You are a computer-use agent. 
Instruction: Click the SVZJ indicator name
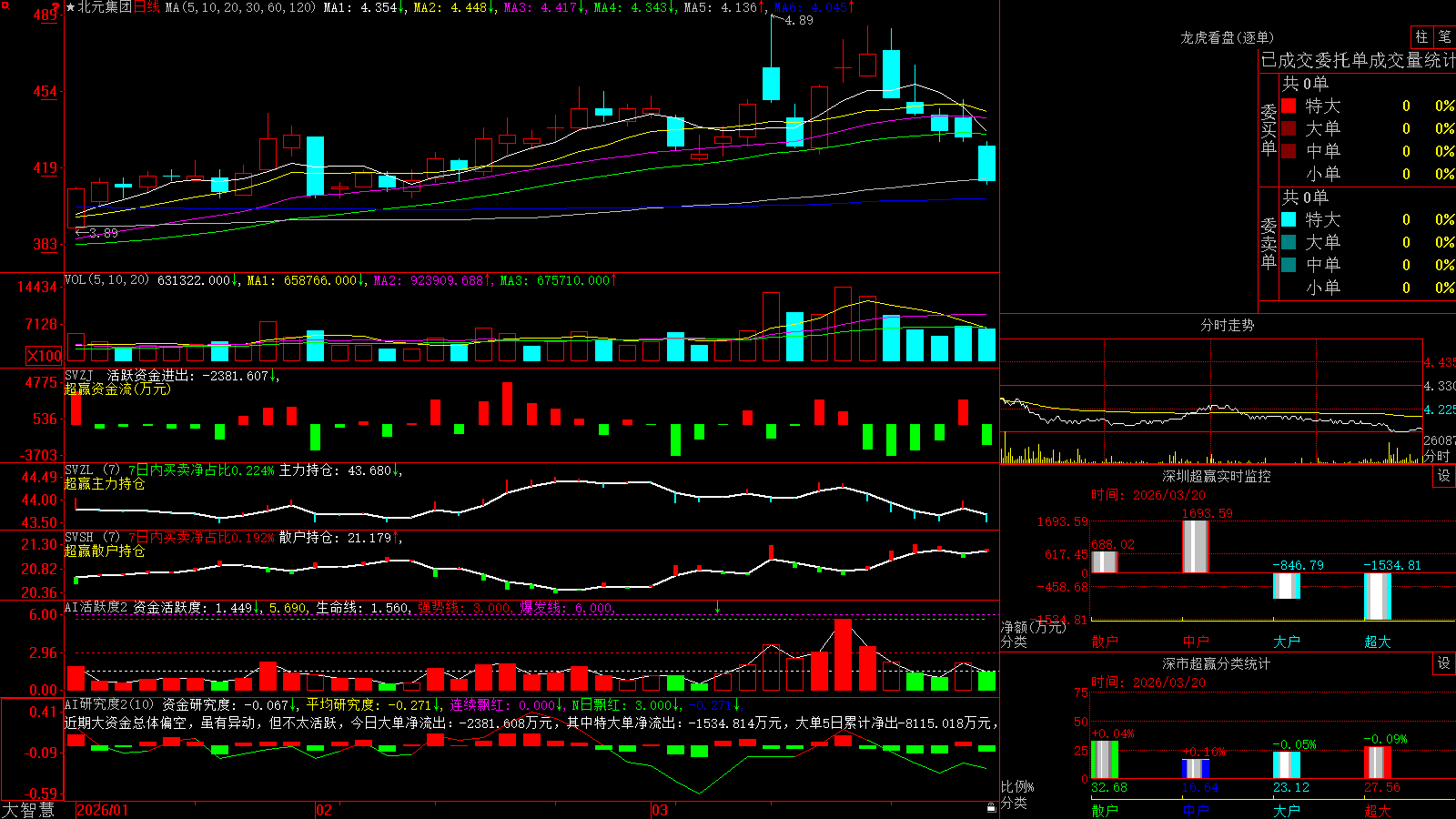[79, 375]
